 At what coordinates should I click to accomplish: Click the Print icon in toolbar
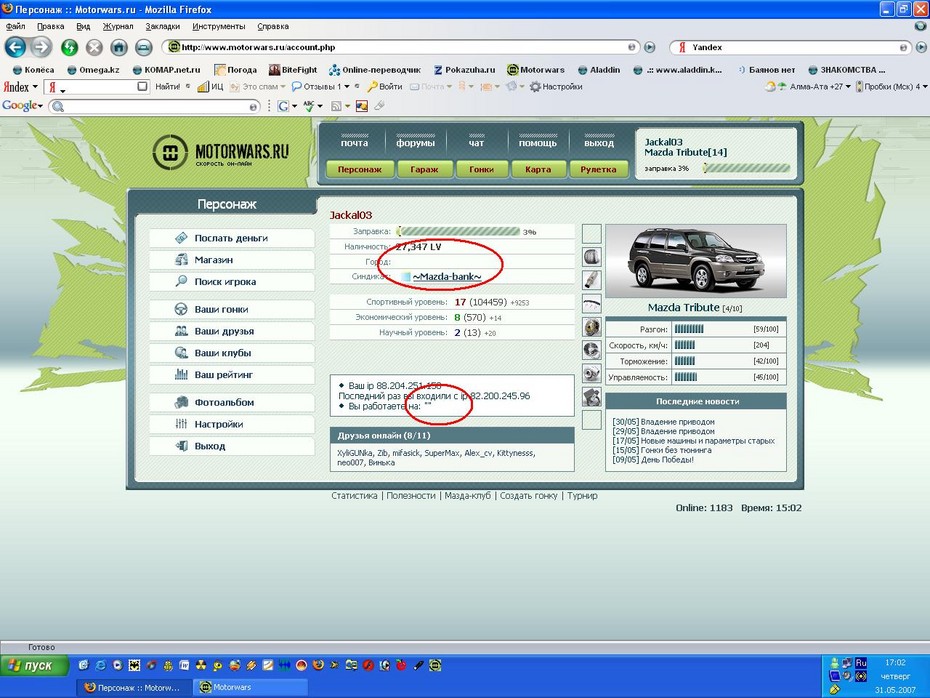(x=144, y=47)
